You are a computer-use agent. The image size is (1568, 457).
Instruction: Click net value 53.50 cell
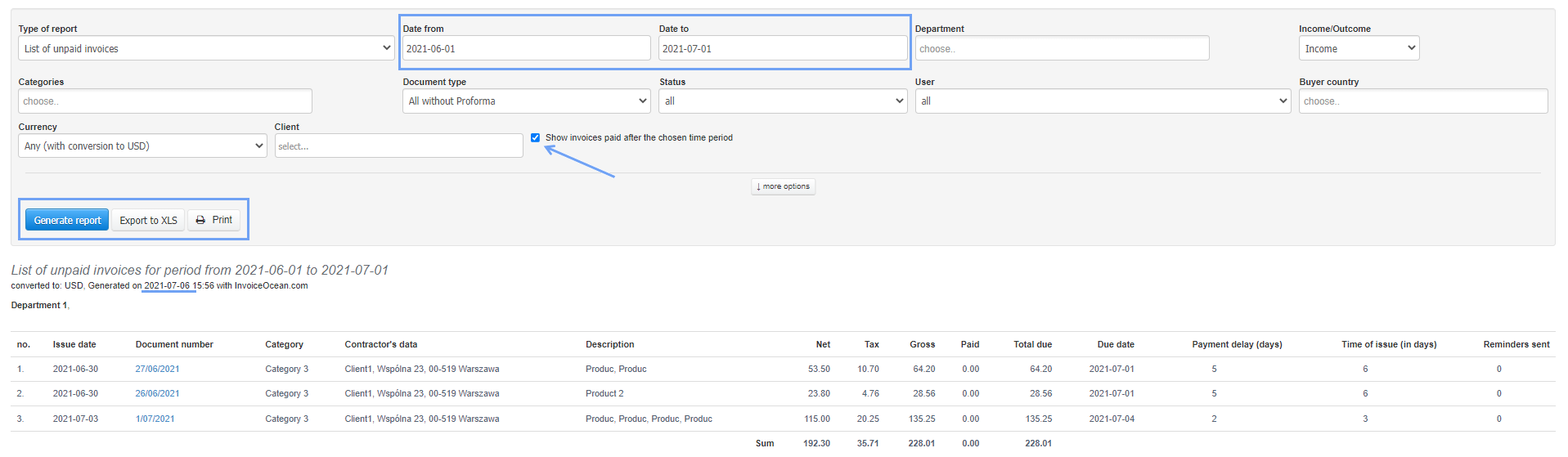point(819,369)
